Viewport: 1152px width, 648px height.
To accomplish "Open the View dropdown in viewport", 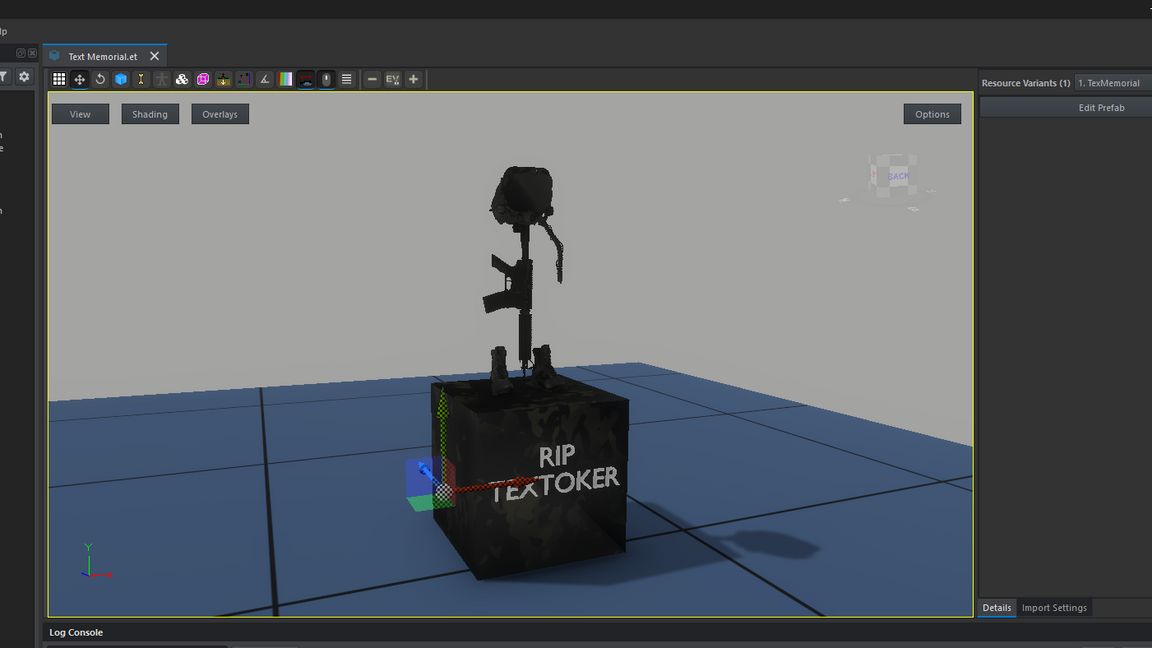I will [x=80, y=114].
